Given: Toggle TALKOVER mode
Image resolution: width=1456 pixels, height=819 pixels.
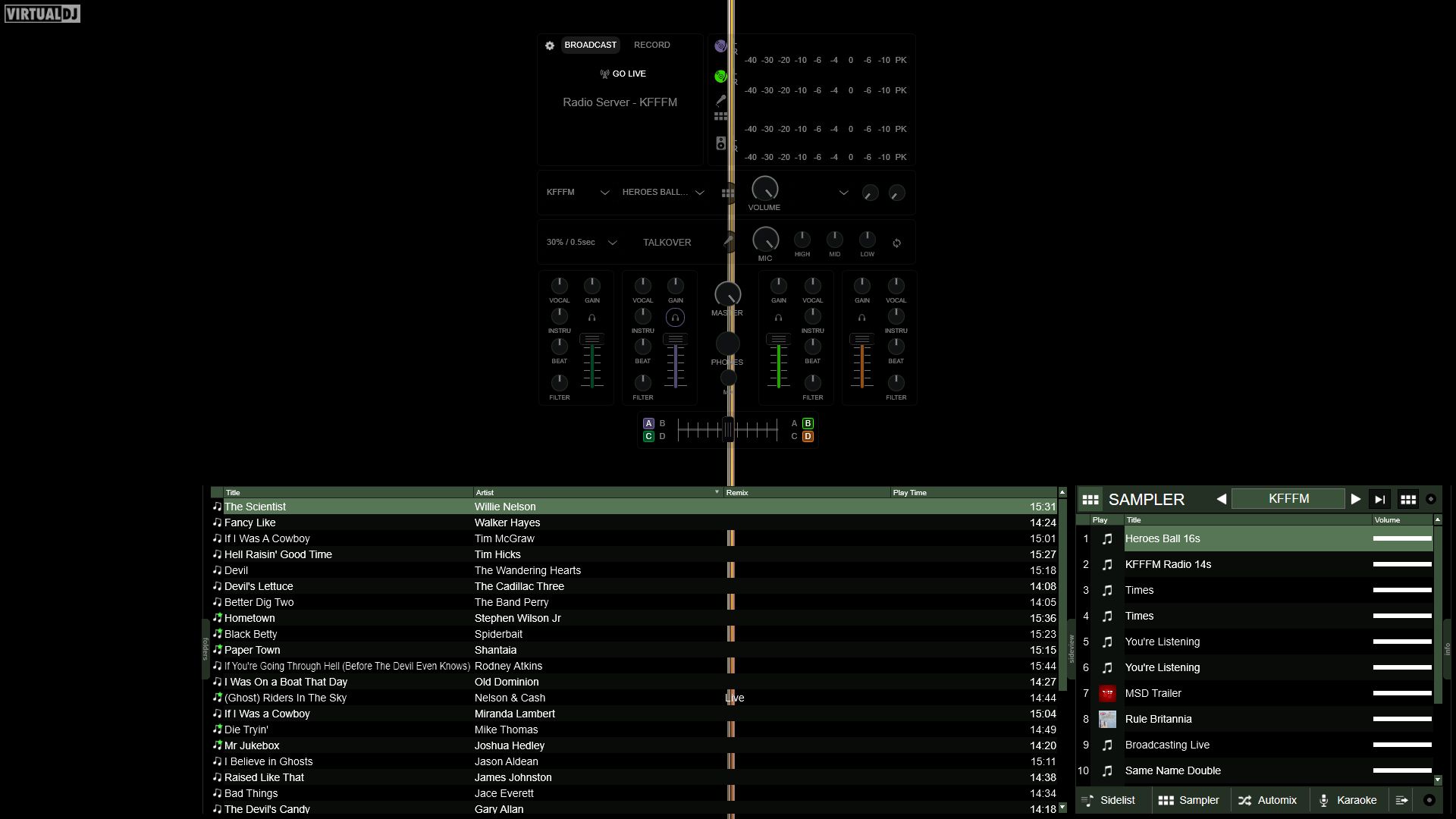Looking at the screenshot, I should pyautogui.click(x=667, y=243).
